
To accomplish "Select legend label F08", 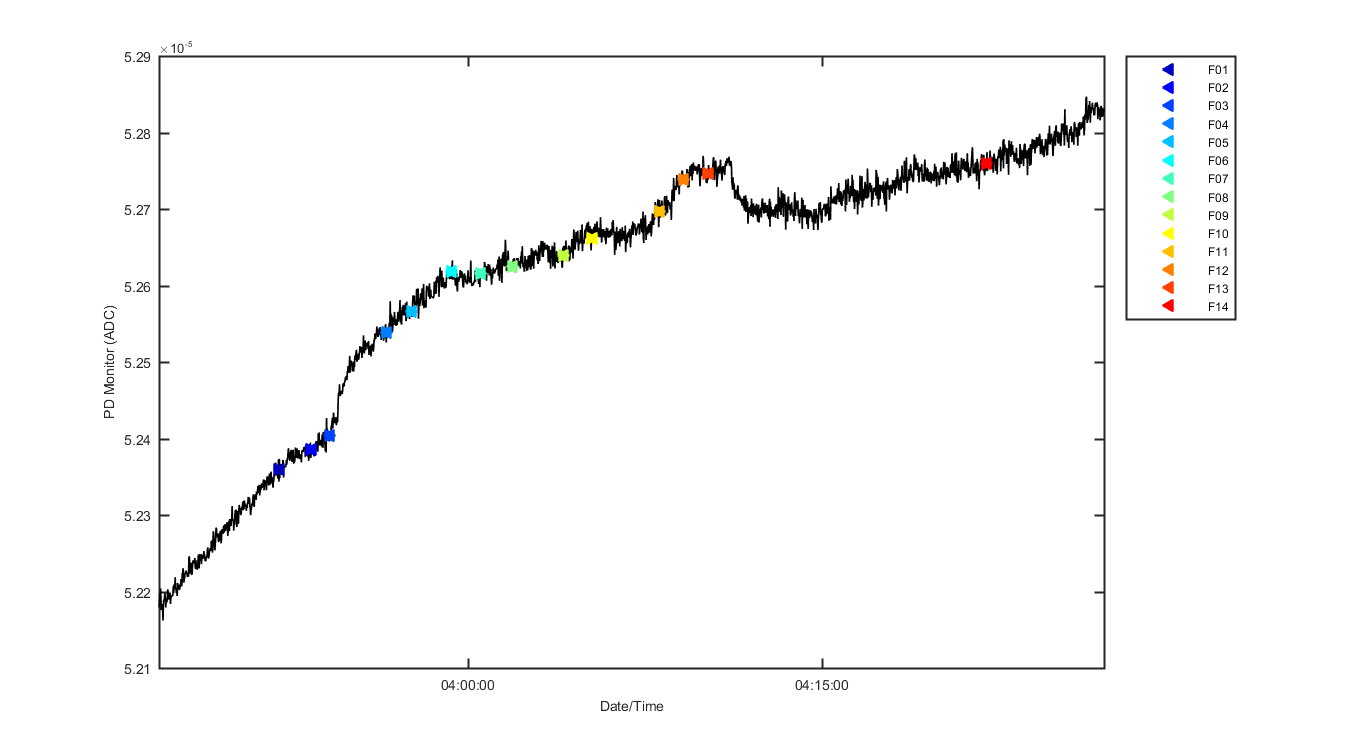I will point(1217,197).
